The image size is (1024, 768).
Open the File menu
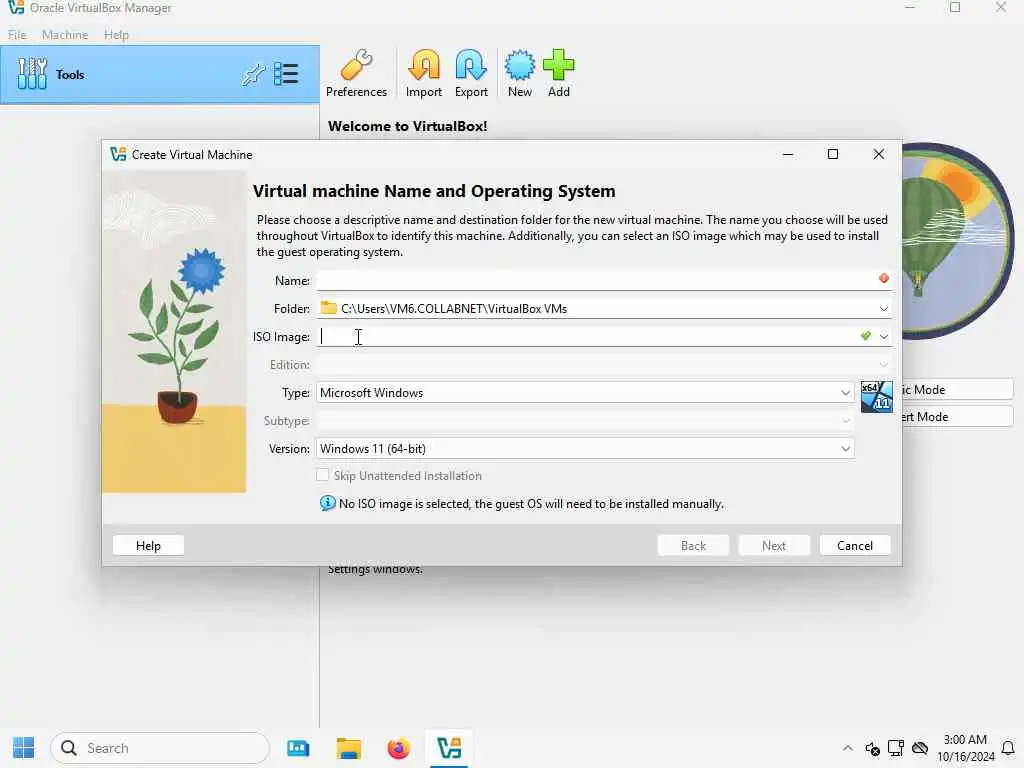(x=17, y=35)
